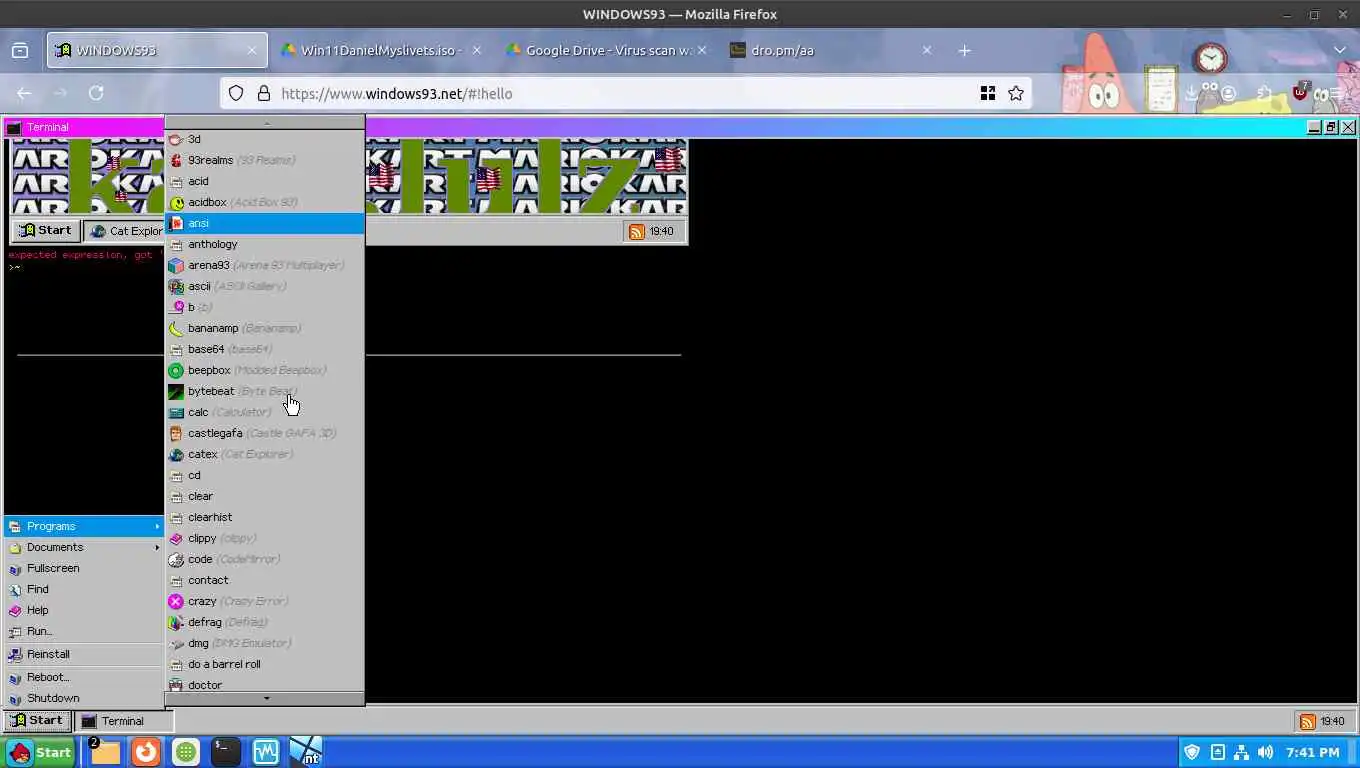The width and height of the screenshot is (1360, 768).
Task: Open a new Firefox tab
Action: coord(964,50)
